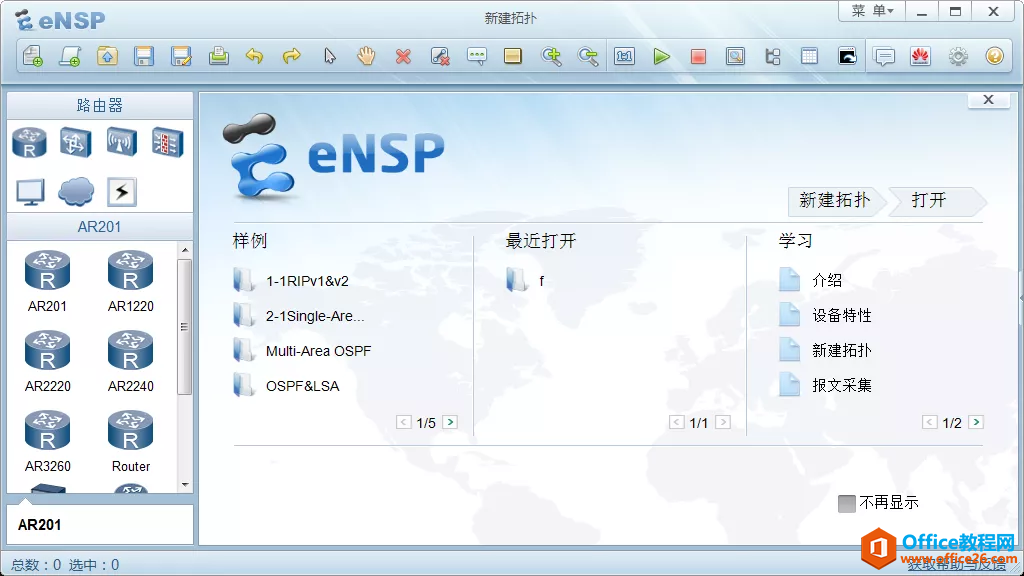1024x576 pixels.
Task: Open the grid table toolbar icon
Action: 809,56
